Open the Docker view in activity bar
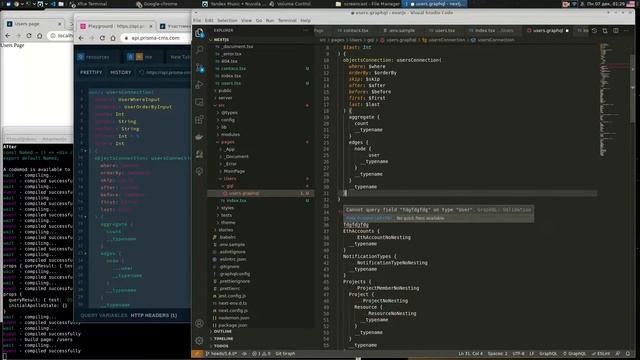The height and width of the screenshot is (360, 640). pos(199,137)
